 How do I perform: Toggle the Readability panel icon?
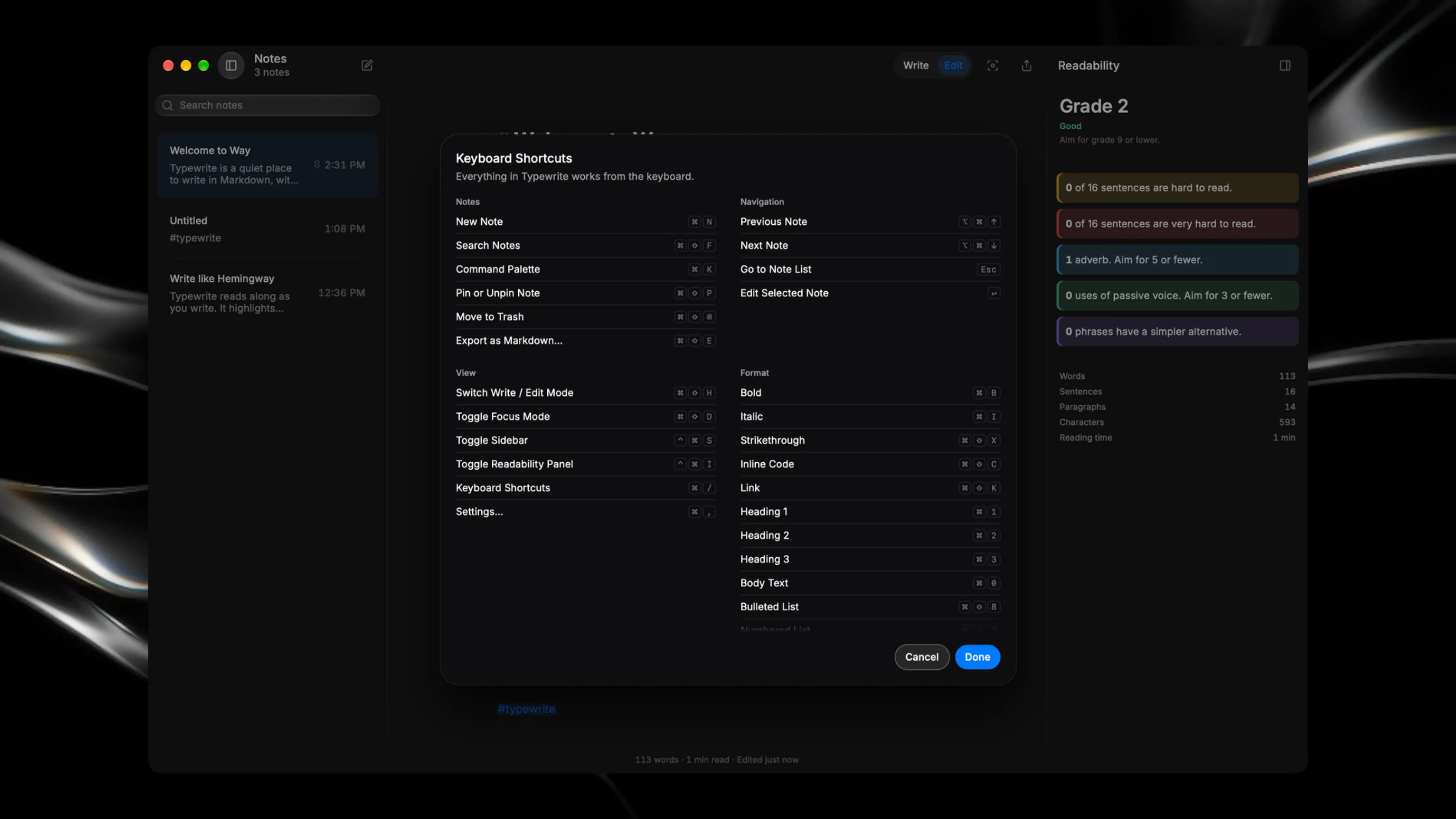click(1285, 66)
